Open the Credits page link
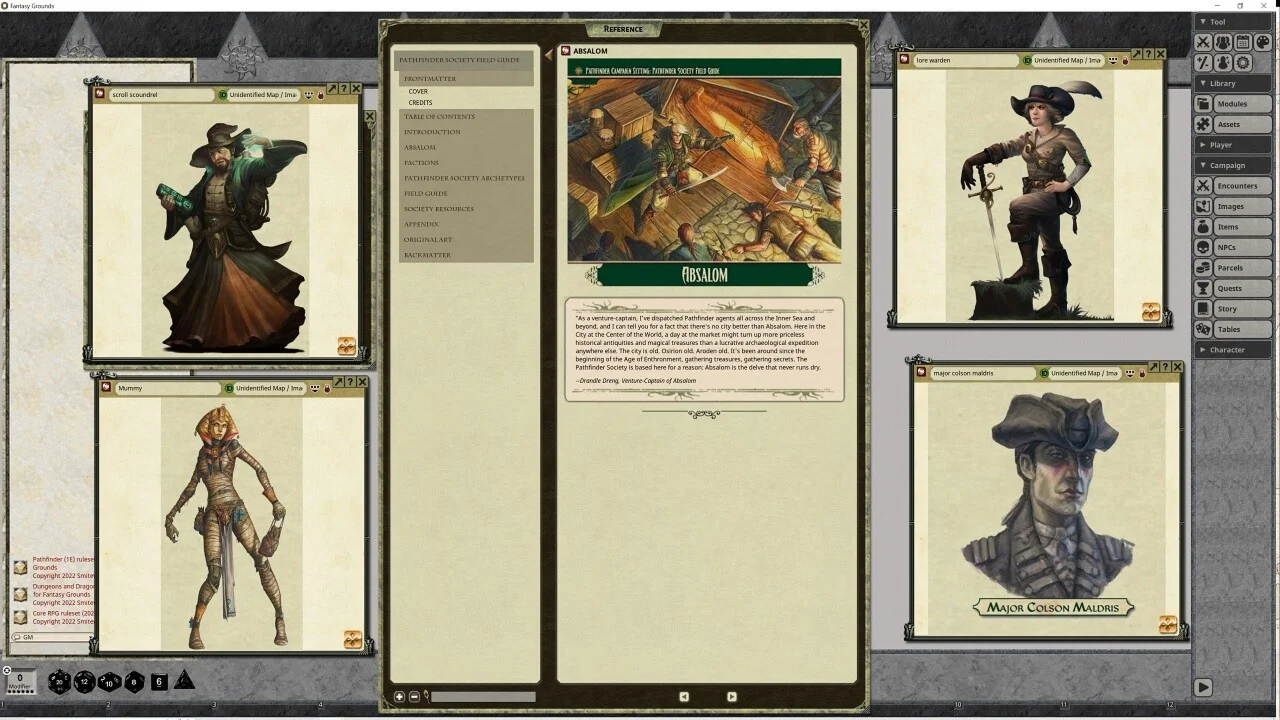Viewport: 1280px width, 720px height. tap(420, 103)
